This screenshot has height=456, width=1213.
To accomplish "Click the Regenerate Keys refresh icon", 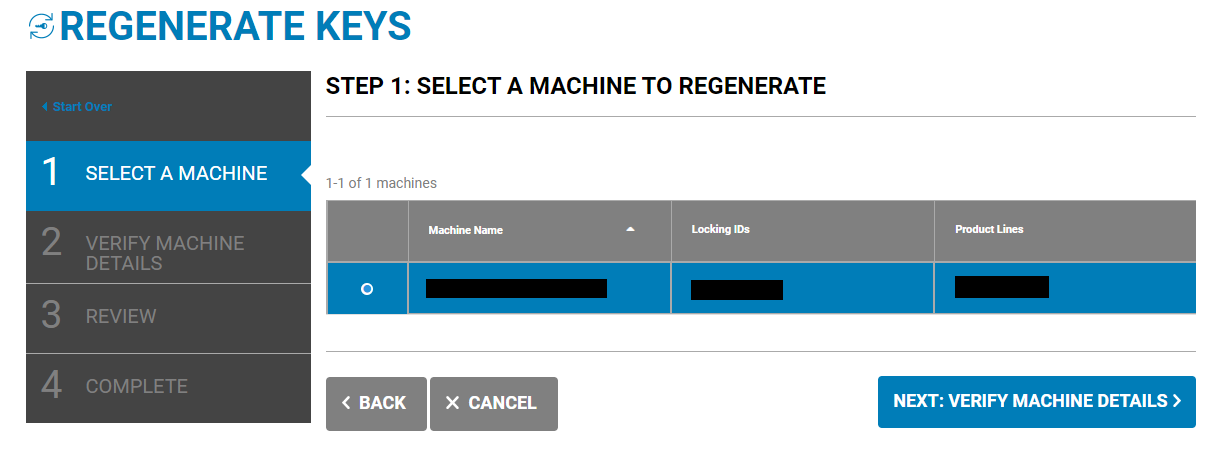I will 41,27.
